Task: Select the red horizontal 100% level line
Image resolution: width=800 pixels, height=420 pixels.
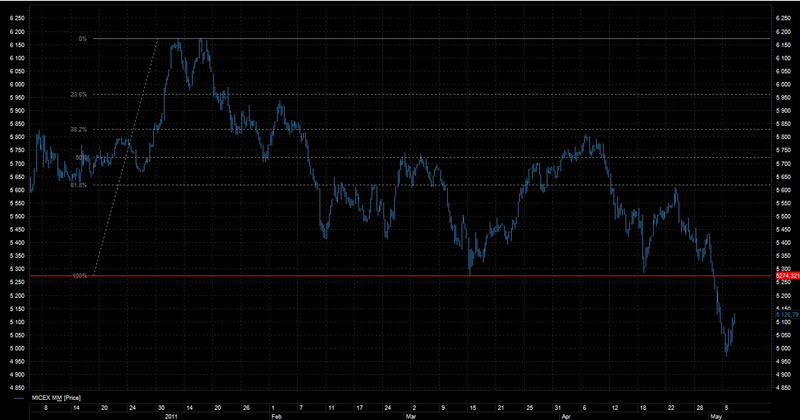Action: click(x=400, y=276)
